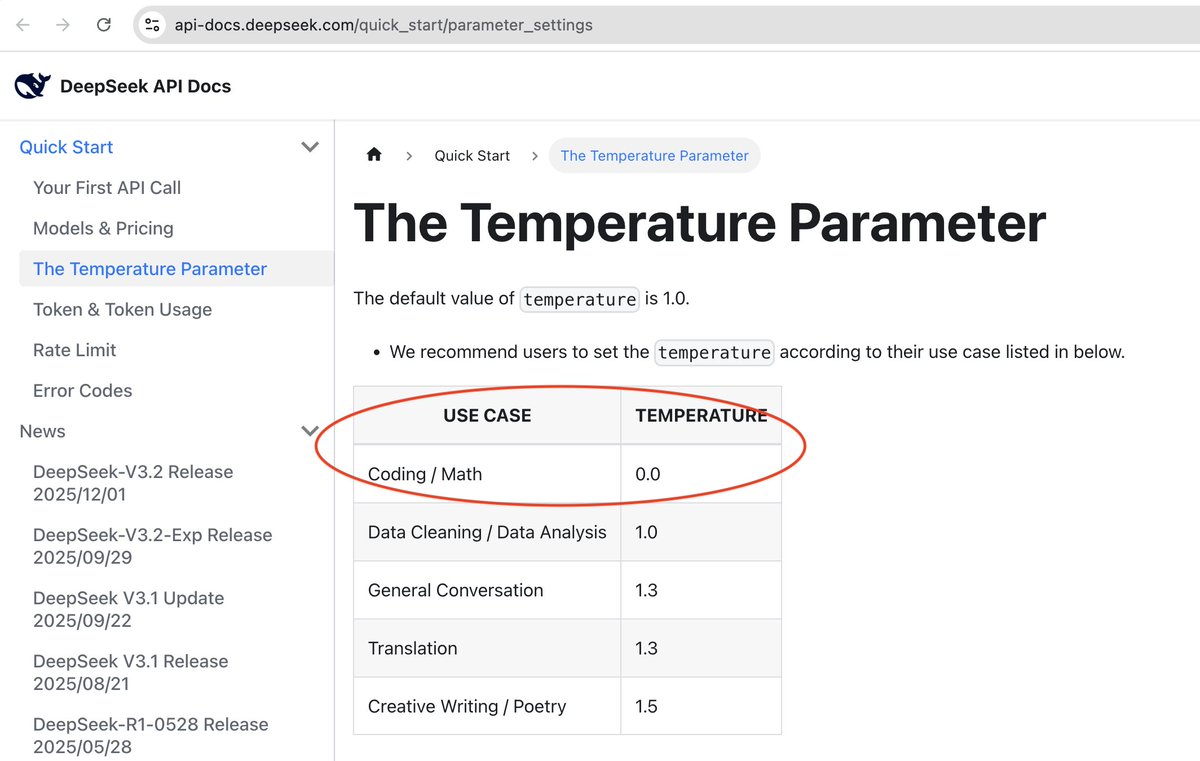This screenshot has width=1200, height=761.
Task: Click the temperature code in recommendation bullet
Action: point(714,352)
